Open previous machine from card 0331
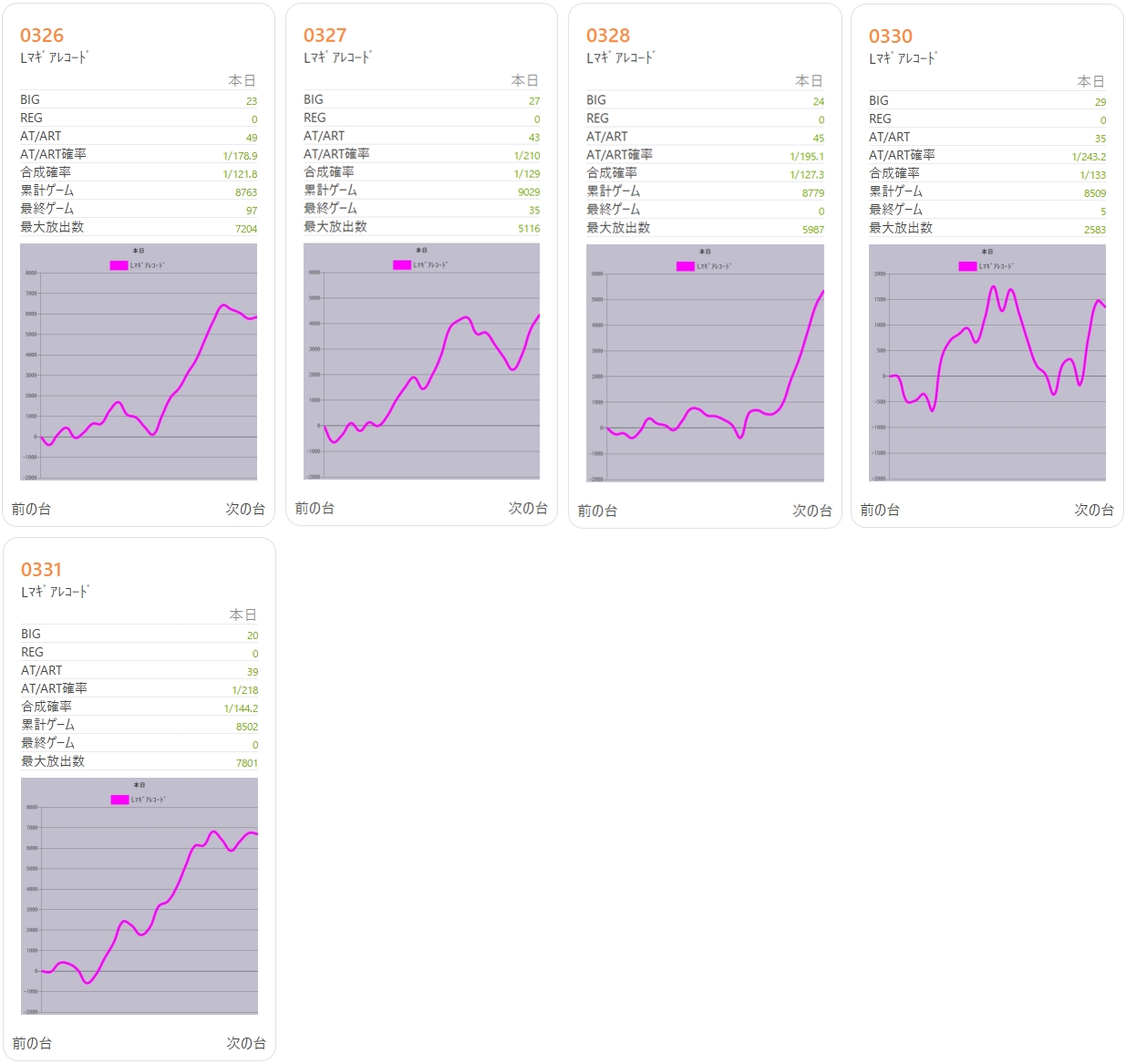 [32, 1043]
